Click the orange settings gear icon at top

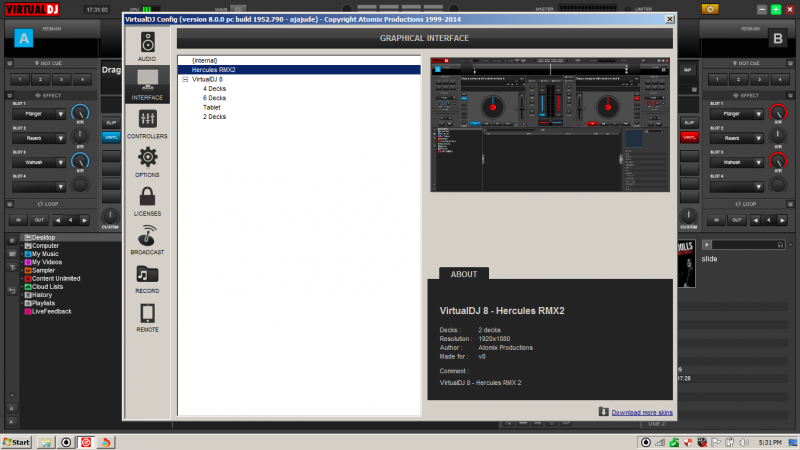click(710, 9)
